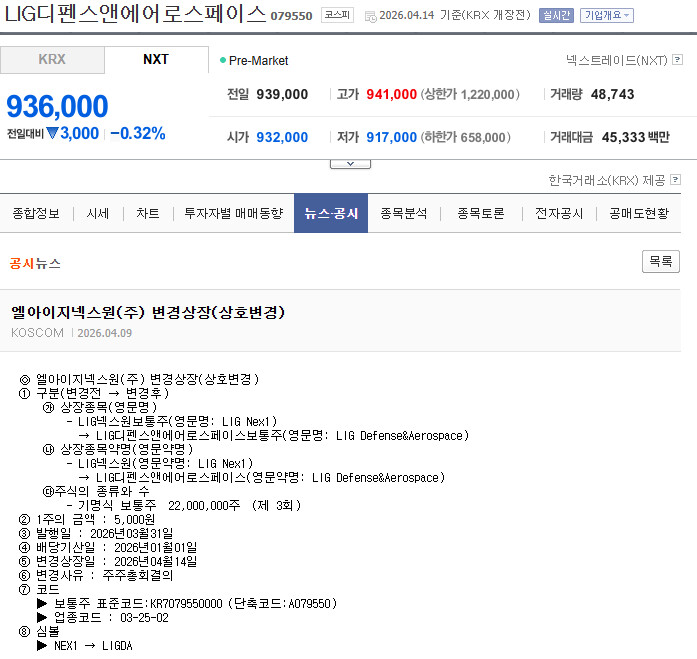The width and height of the screenshot is (697, 659).
Task: Open the 차트 tab
Action: 148,213
